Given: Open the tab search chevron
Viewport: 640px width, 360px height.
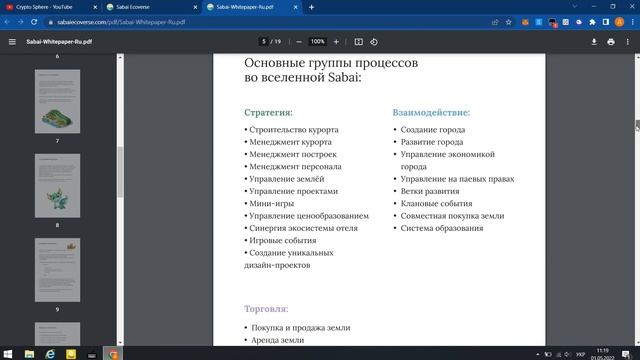Looking at the screenshot, I should coord(574,7).
